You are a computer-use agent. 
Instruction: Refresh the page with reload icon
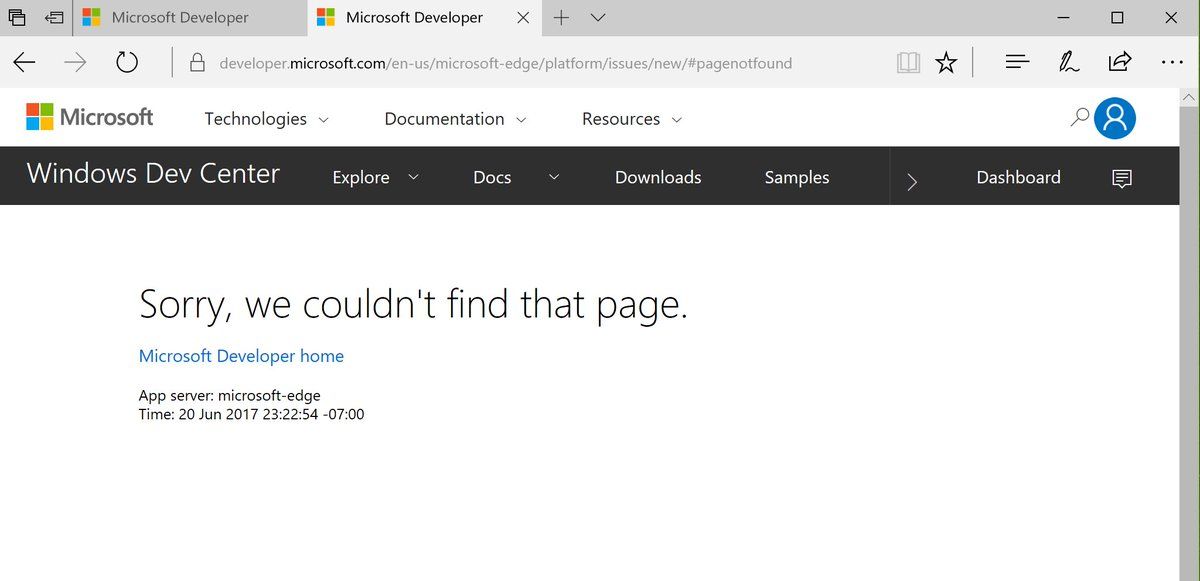click(x=127, y=63)
